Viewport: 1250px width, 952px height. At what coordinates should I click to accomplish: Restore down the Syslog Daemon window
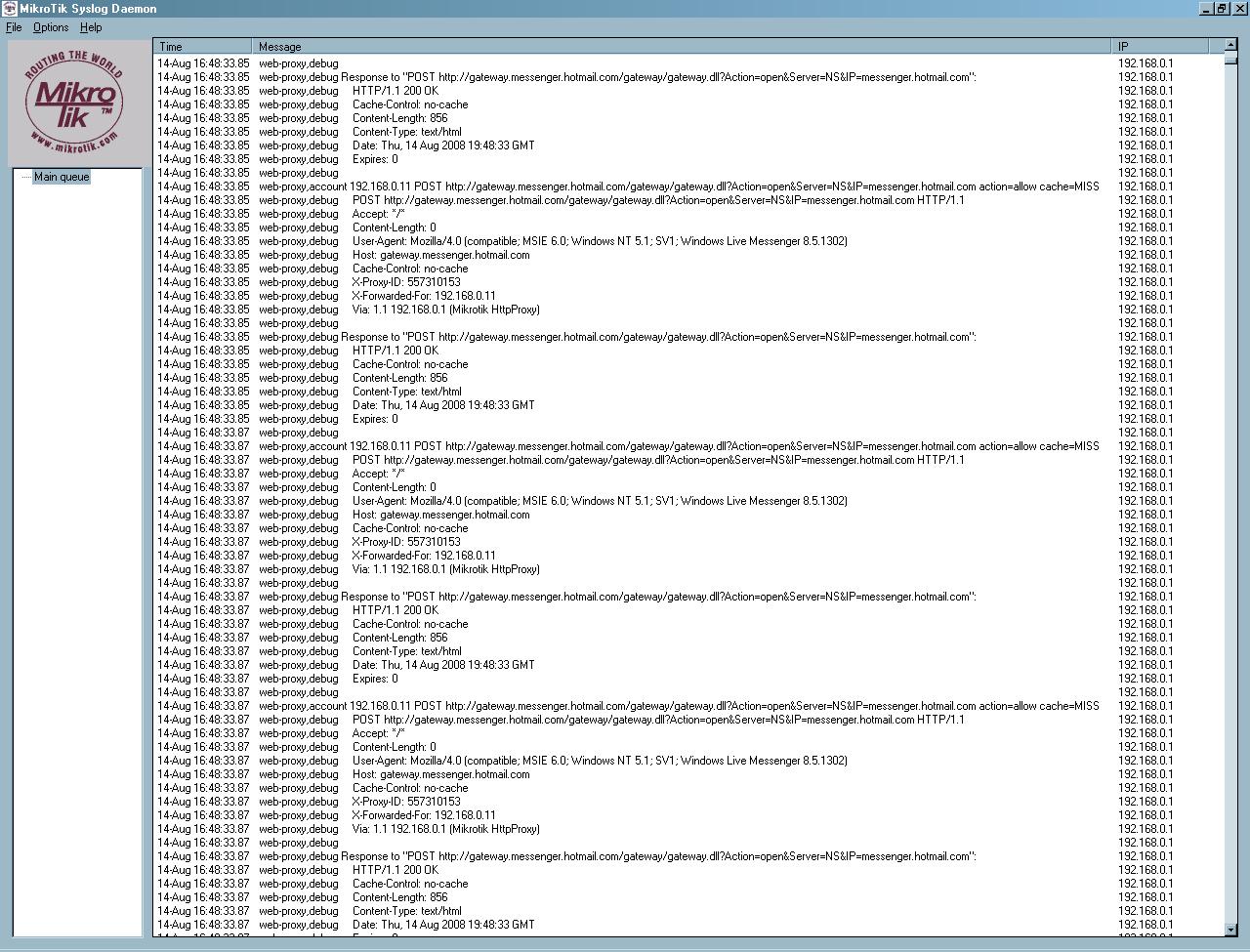(x=1221, y=9)
